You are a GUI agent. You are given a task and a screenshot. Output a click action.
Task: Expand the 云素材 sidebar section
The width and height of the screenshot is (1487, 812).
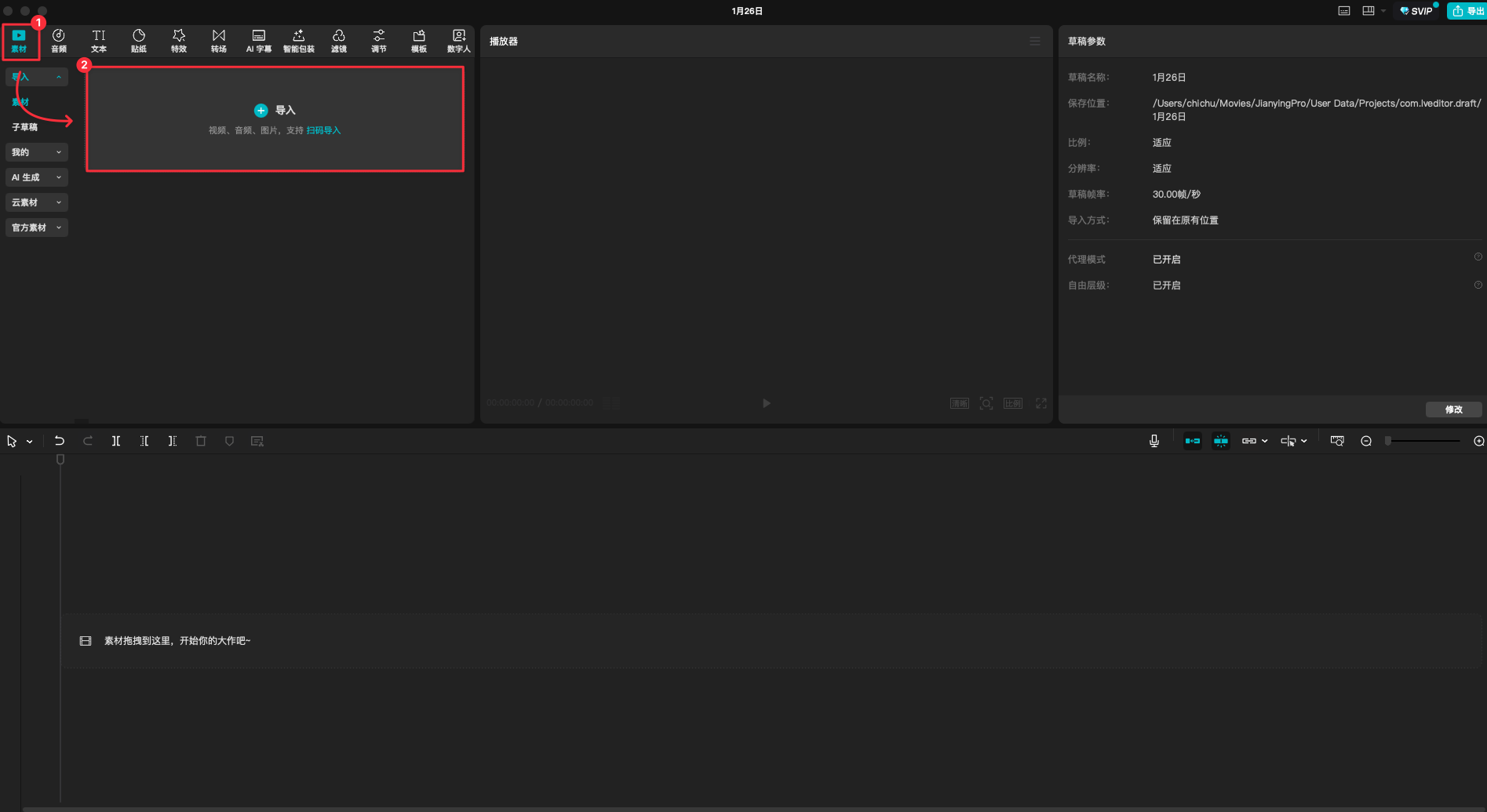click(37, 202)
